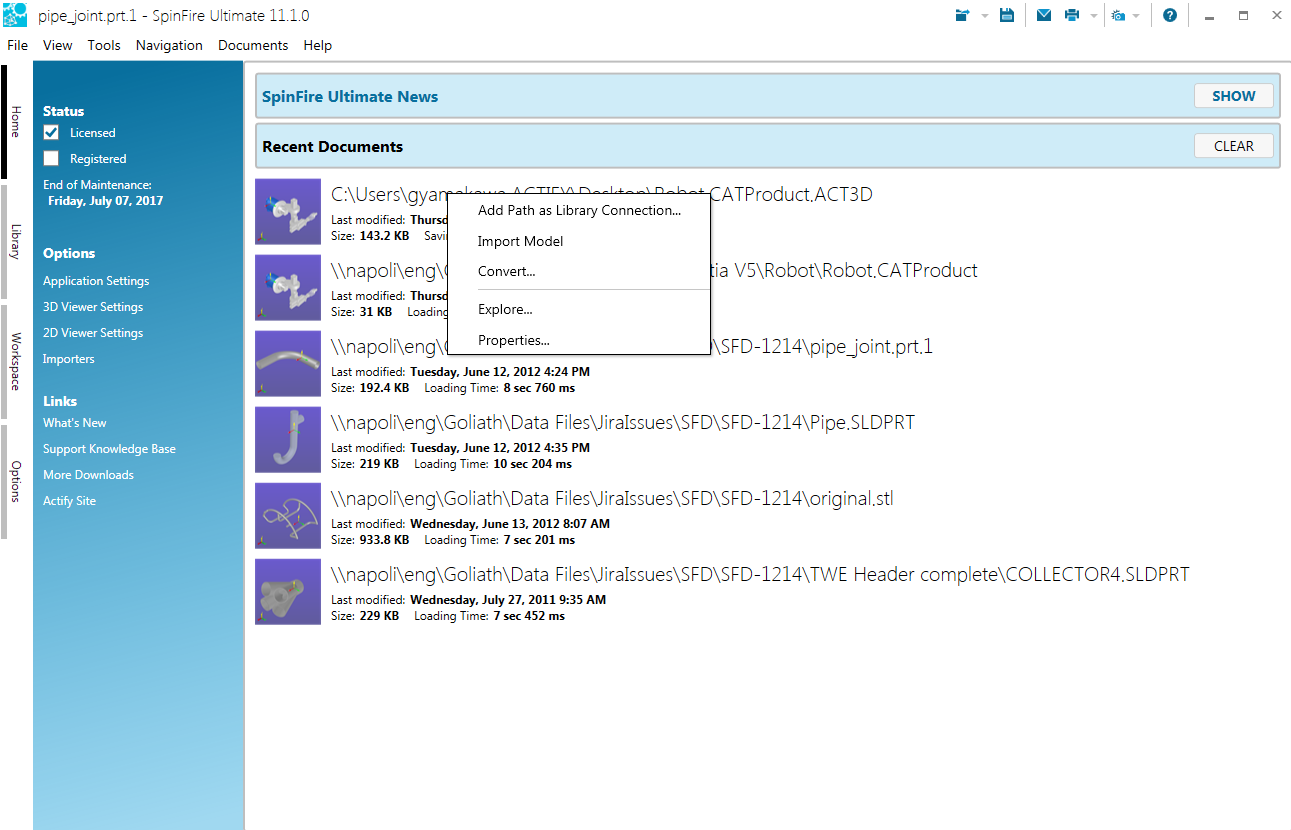This screenshot has width=1291, height=830.
Task: Choose Import Model from context menu
Action: pos(520,241)
